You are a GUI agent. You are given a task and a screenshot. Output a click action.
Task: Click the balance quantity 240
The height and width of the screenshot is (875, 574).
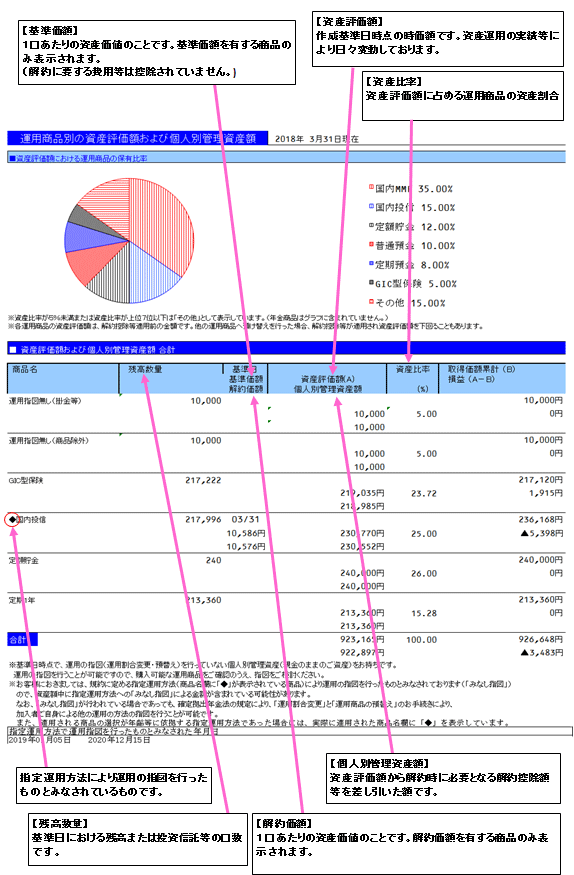click(x=214, y=560)
